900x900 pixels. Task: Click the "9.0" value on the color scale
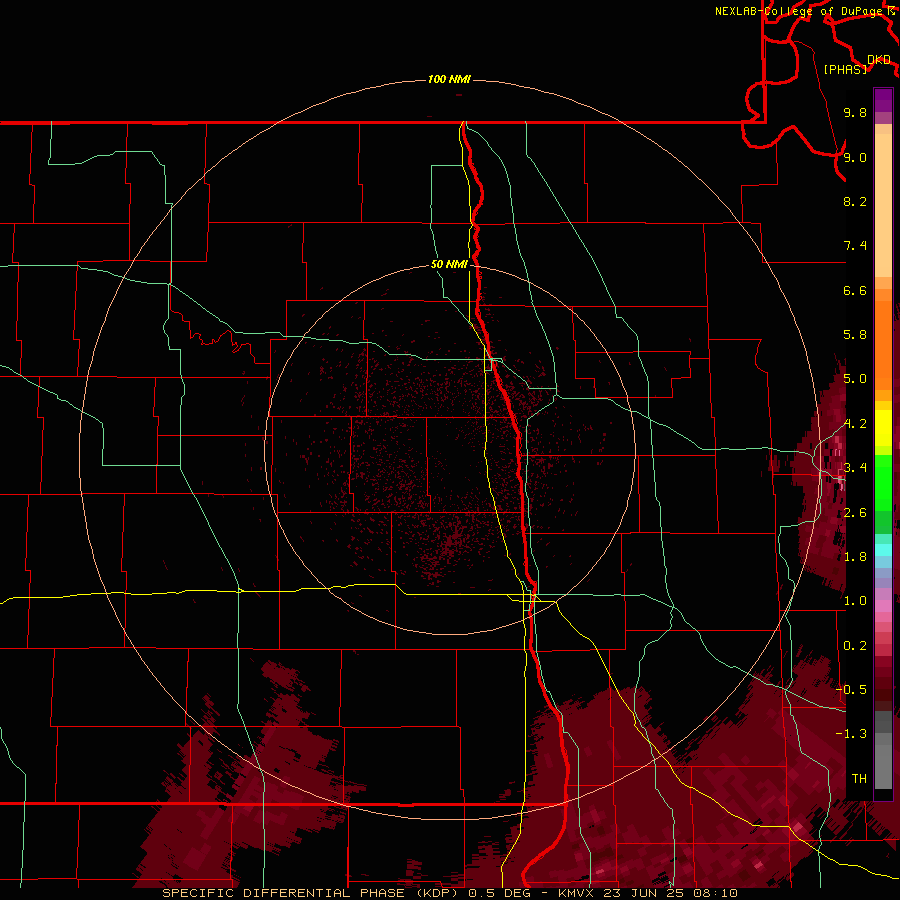(x=855, y=157)
